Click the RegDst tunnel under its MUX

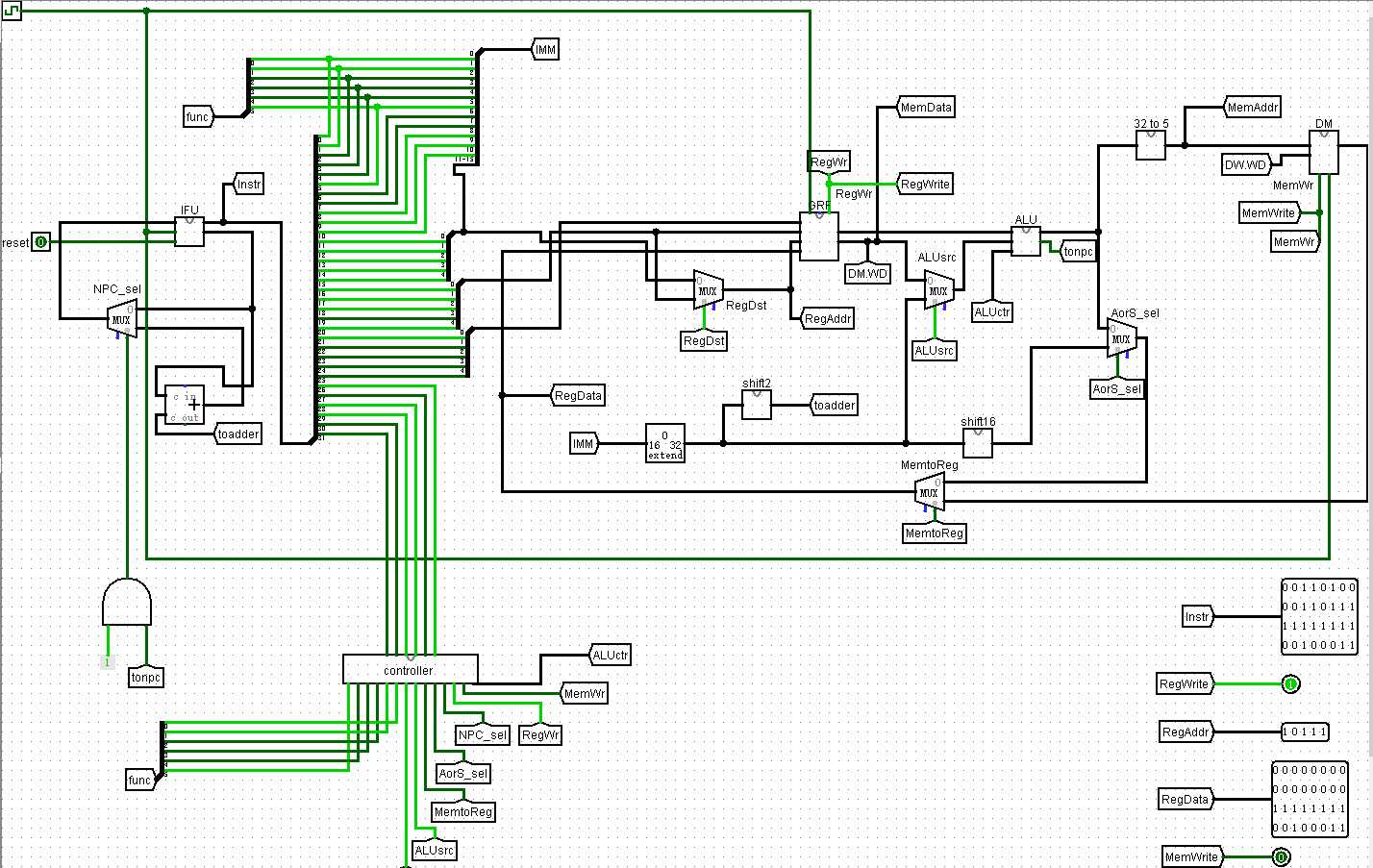704,341
